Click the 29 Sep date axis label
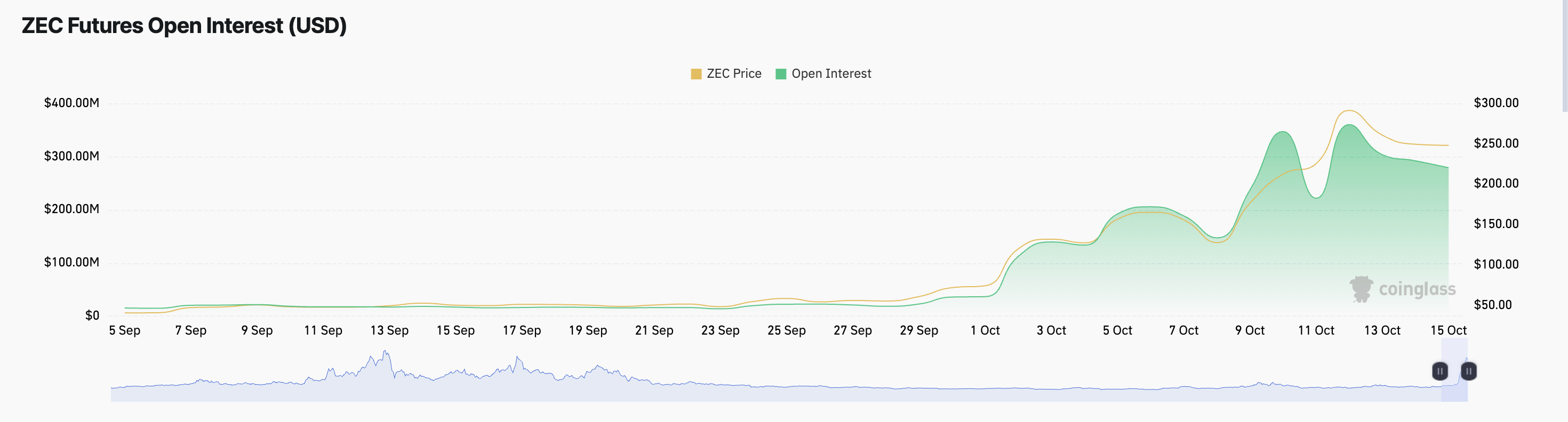The image size is (1568, 422). click(920, 330)
